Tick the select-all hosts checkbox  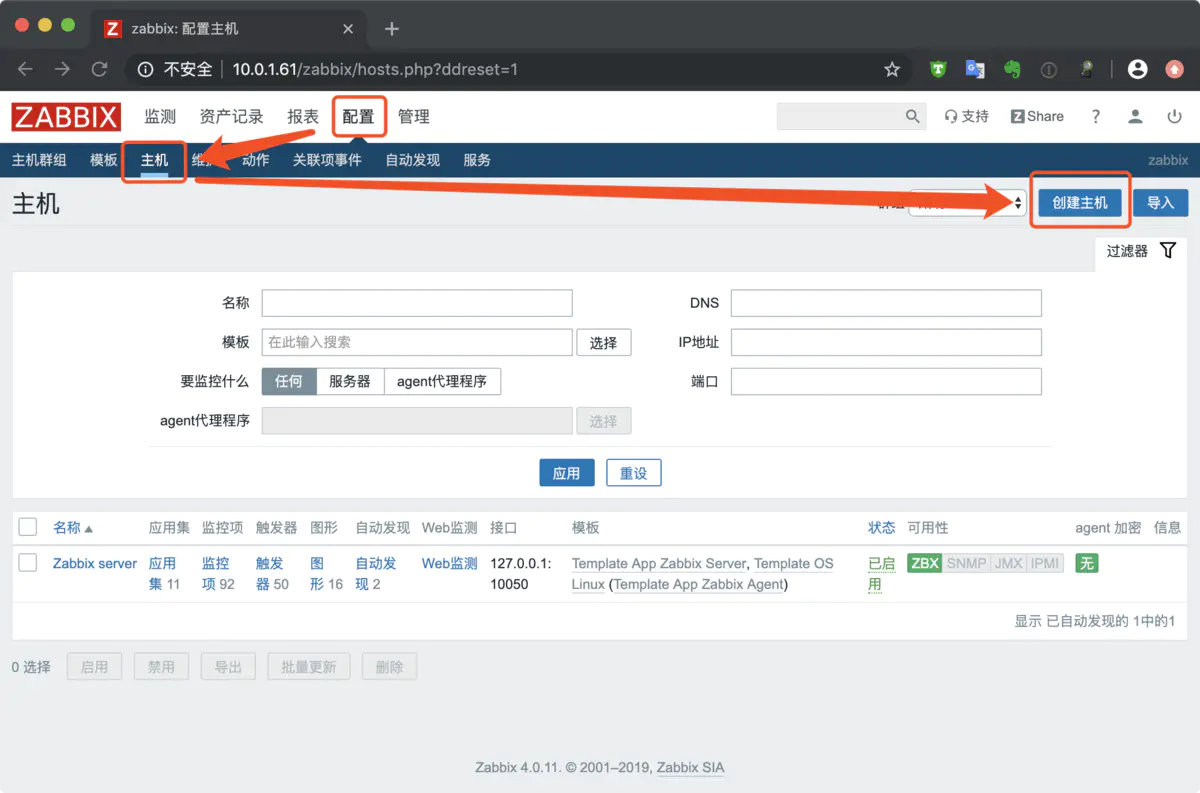coord(28,527)
